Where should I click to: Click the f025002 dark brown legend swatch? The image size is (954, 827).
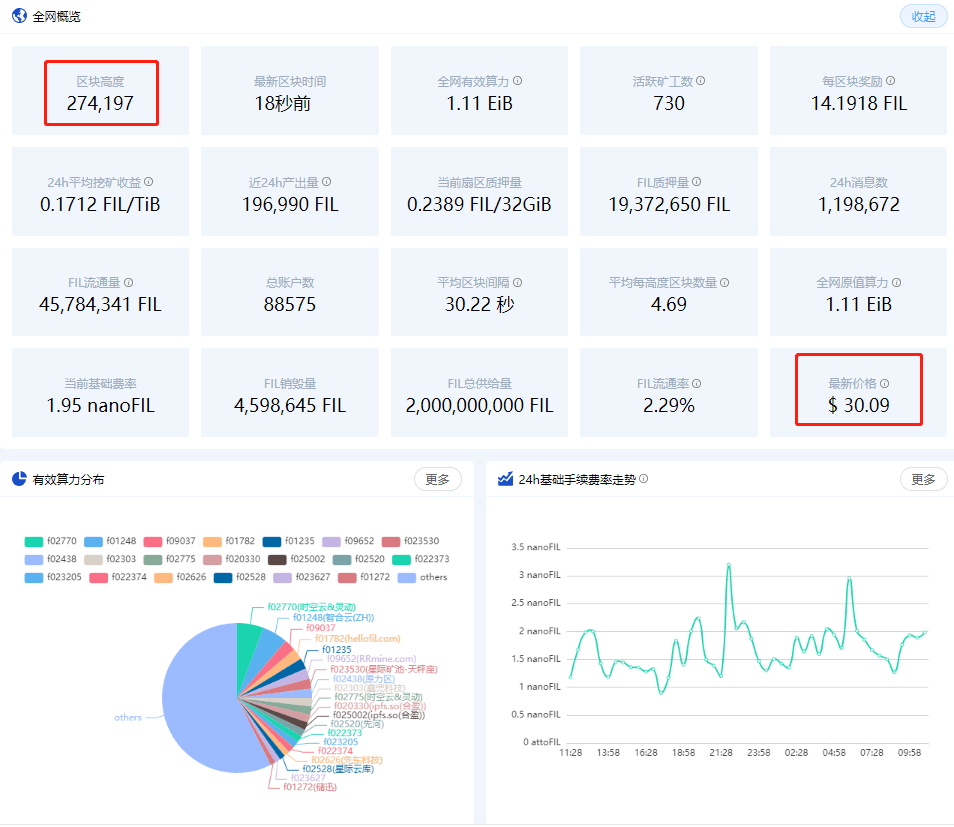(x=277, y=559)
